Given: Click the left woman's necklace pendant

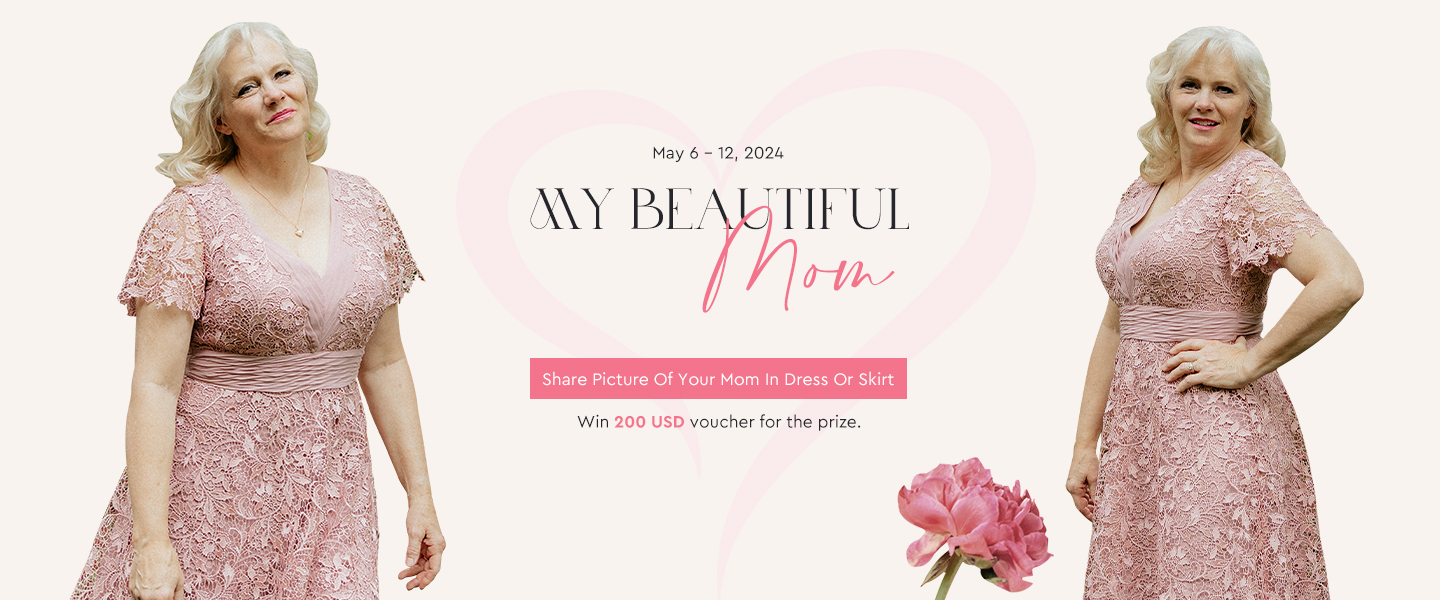Looking at the screenshot, I should click(297, 233).
